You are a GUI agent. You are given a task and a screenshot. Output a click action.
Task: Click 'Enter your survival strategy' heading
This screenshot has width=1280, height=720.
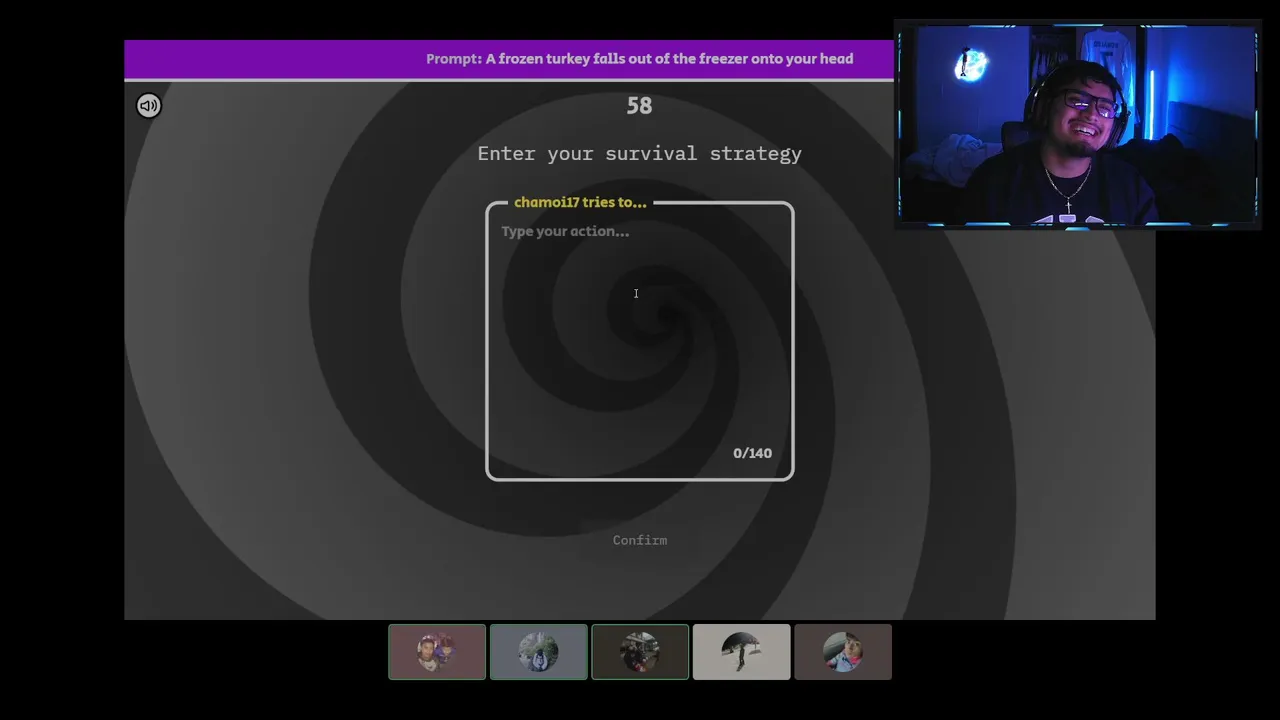[x=639, y=153]
